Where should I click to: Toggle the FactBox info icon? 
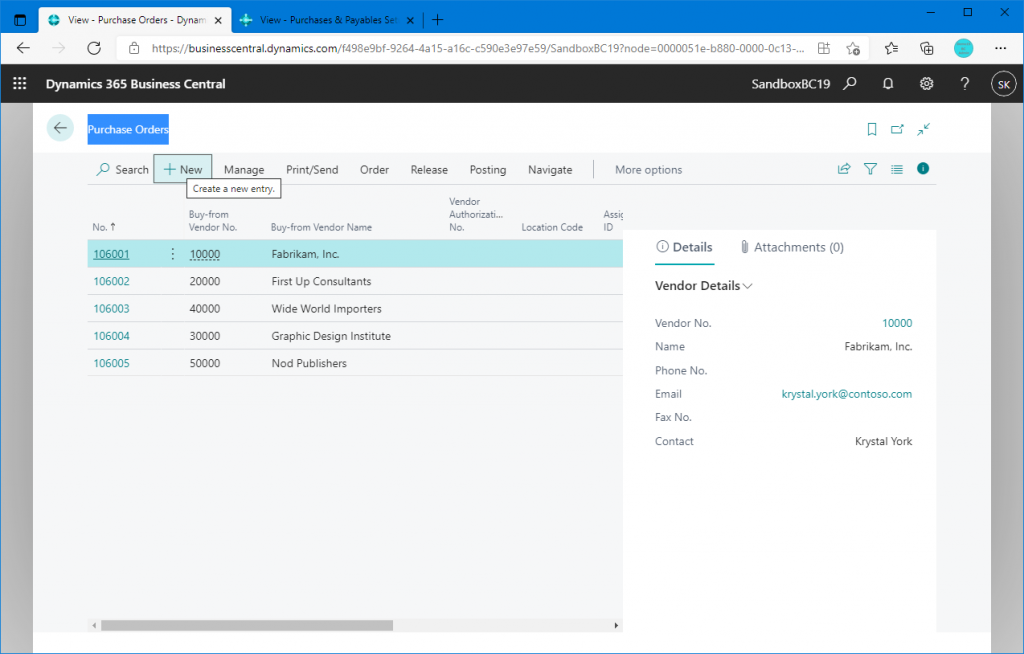(x=923, y=169)
